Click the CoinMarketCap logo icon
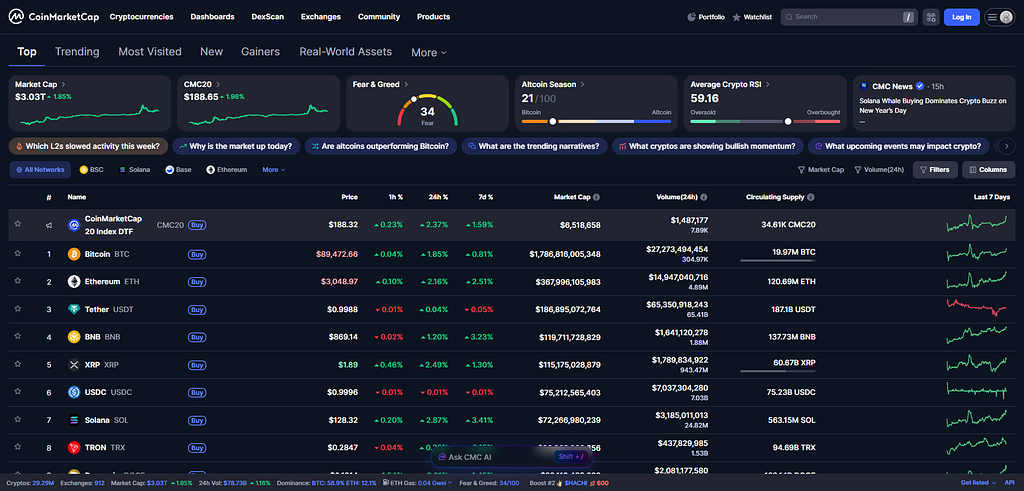The image size is (1024, 491). pos(16,17)
